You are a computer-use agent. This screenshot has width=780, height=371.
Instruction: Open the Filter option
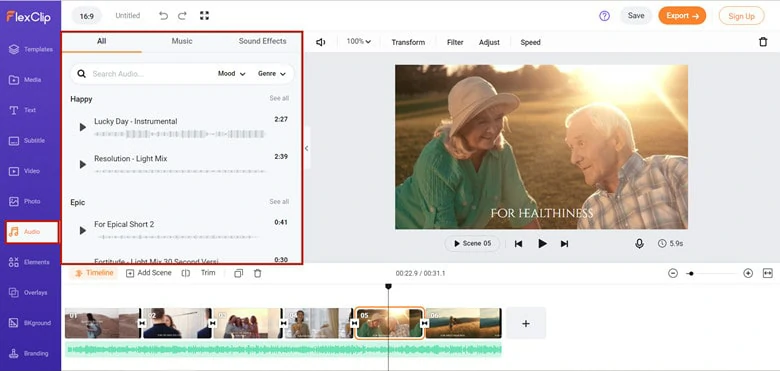[455, 42]
